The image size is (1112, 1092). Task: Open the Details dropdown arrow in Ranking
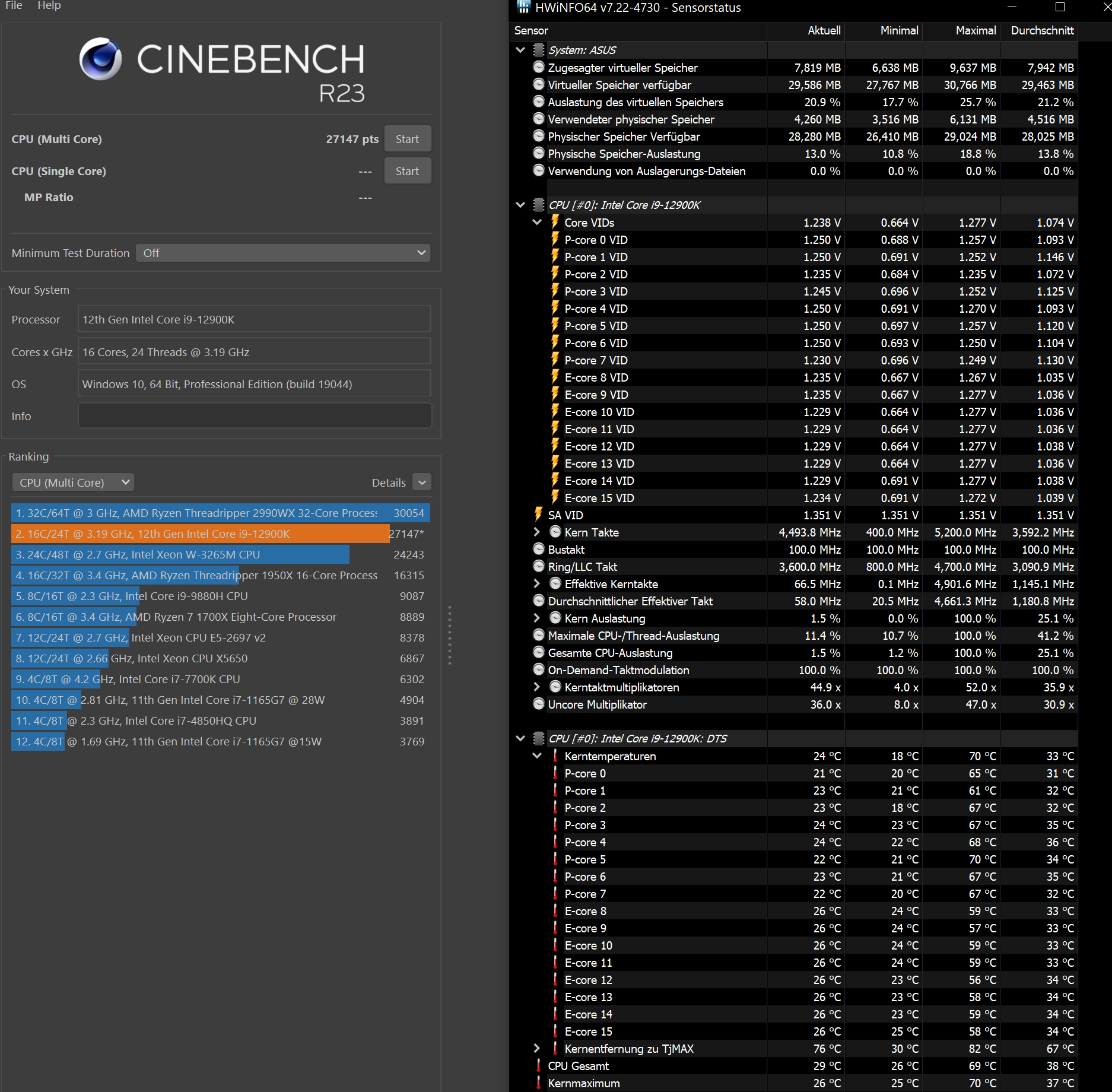click(x=422, y=482)
